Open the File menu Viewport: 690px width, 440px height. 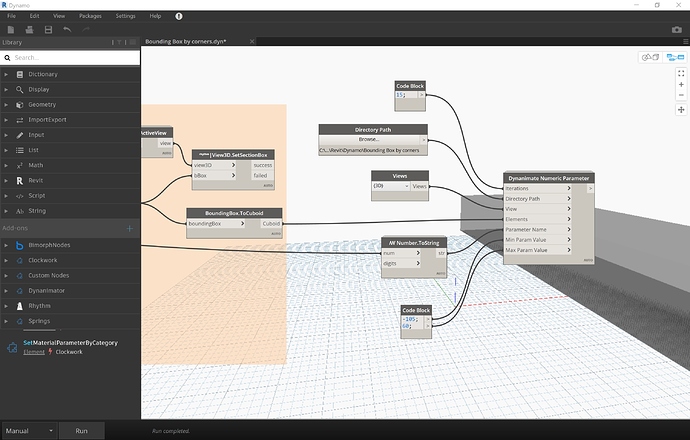[11, 16]
